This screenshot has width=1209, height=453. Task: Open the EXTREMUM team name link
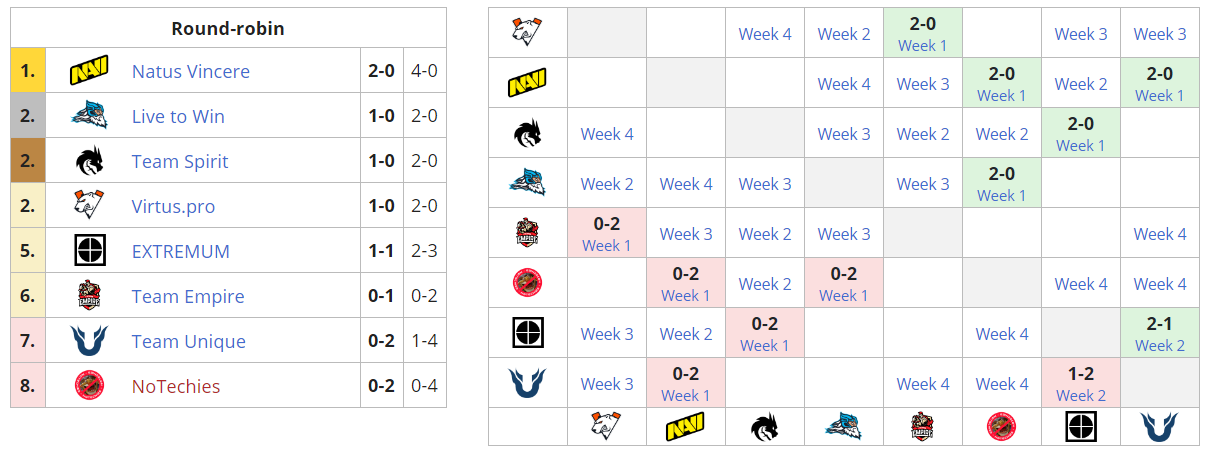tap(181, 252)
